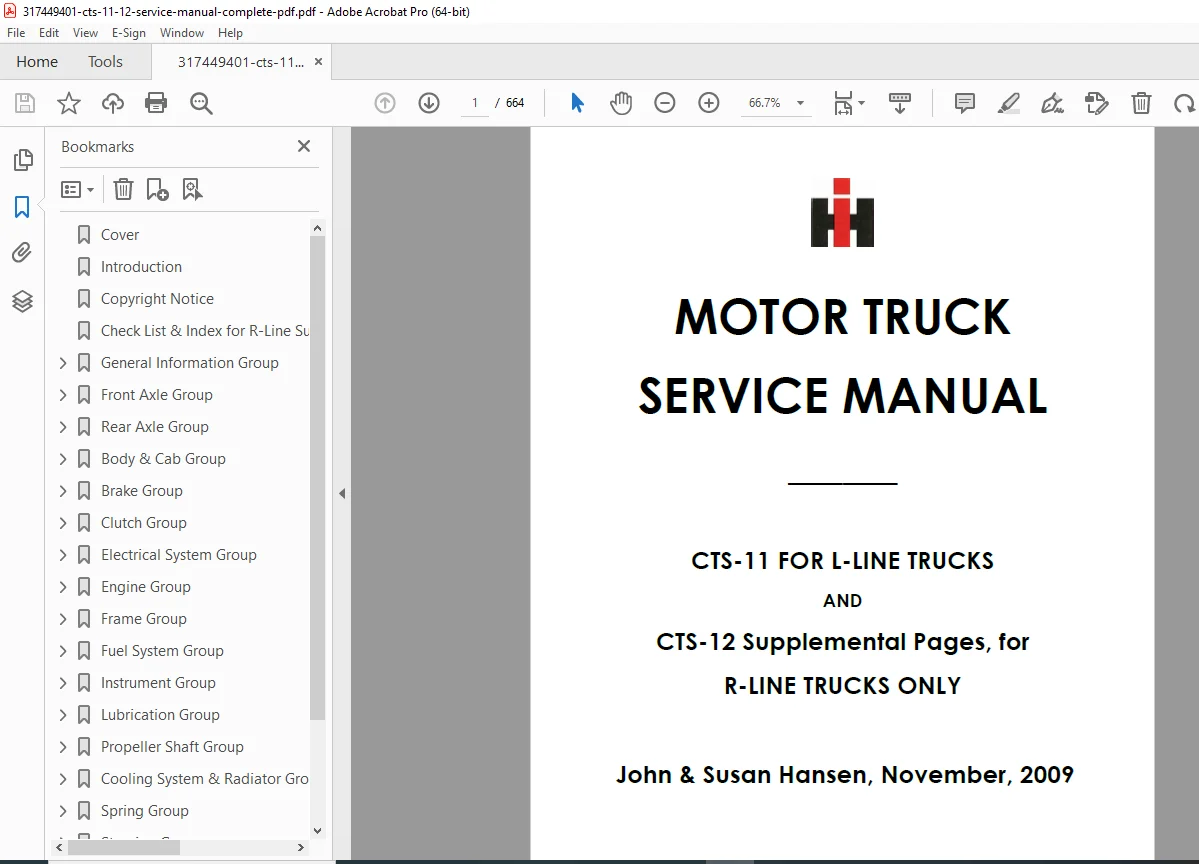Expand the Engine Group bookmark

coord(63,587)
